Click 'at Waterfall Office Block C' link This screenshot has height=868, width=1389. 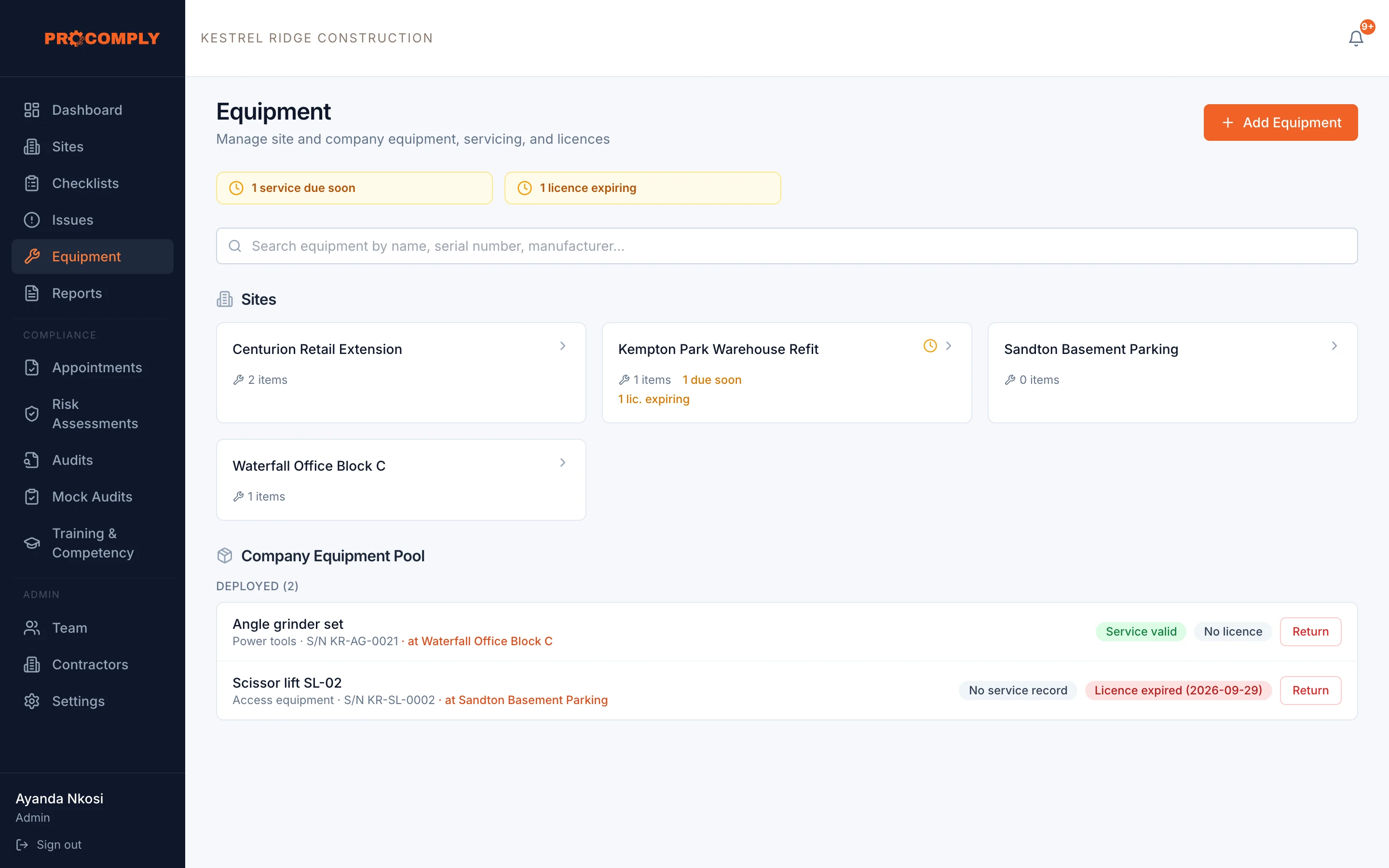[x=480, y=641]
